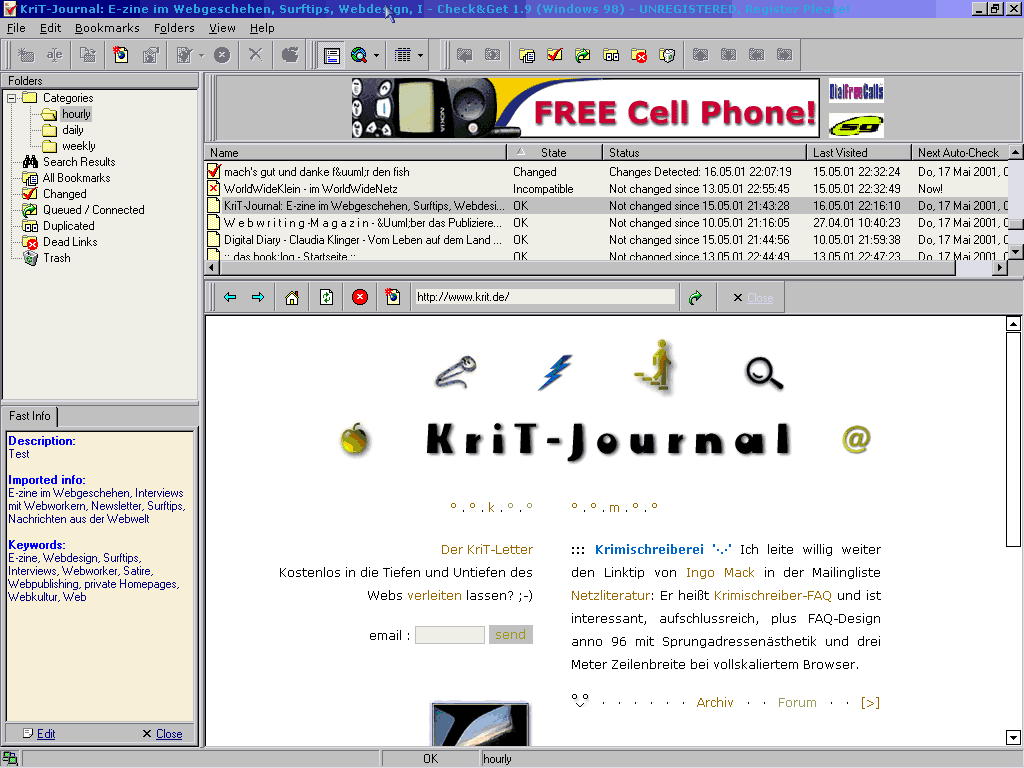The height and width of the screenshot is (768, 1024).
Task: Select the weekly folder
Action: tap(78, 146)
